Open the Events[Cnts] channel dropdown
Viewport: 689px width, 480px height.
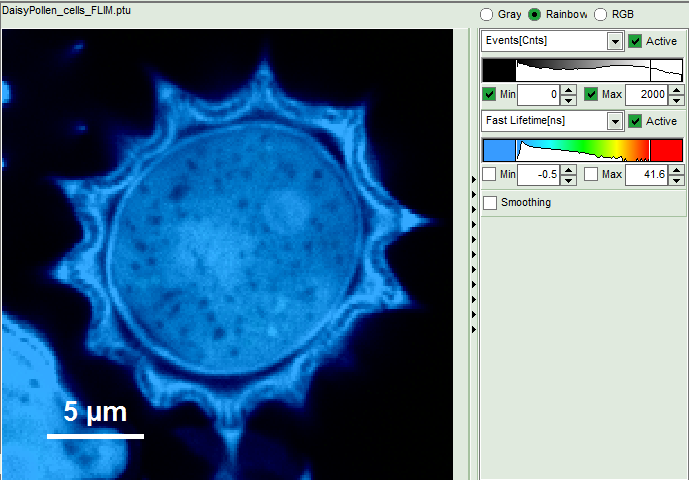(615, 41)
